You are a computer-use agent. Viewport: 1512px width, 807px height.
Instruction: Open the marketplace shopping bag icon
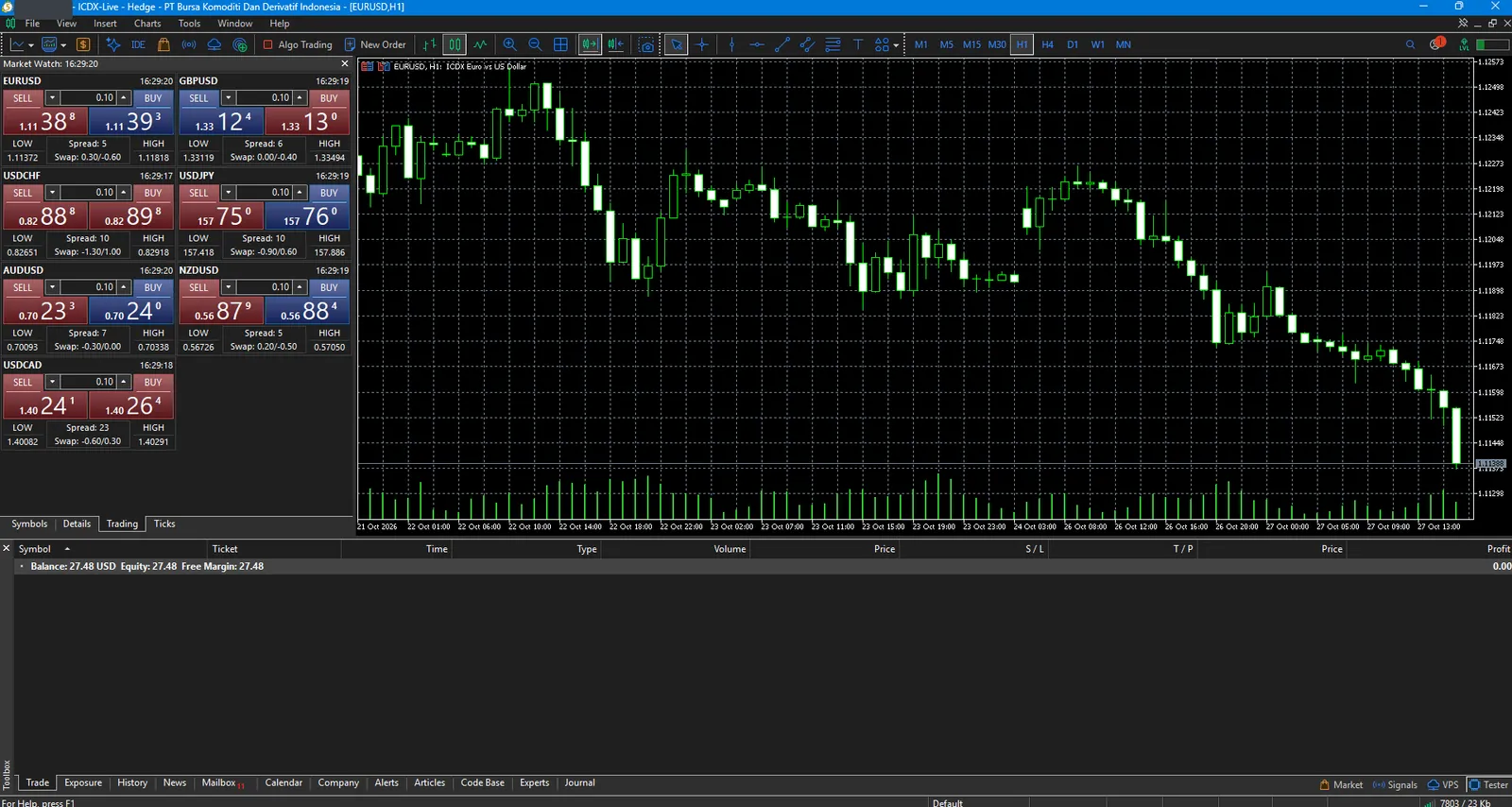163,44
